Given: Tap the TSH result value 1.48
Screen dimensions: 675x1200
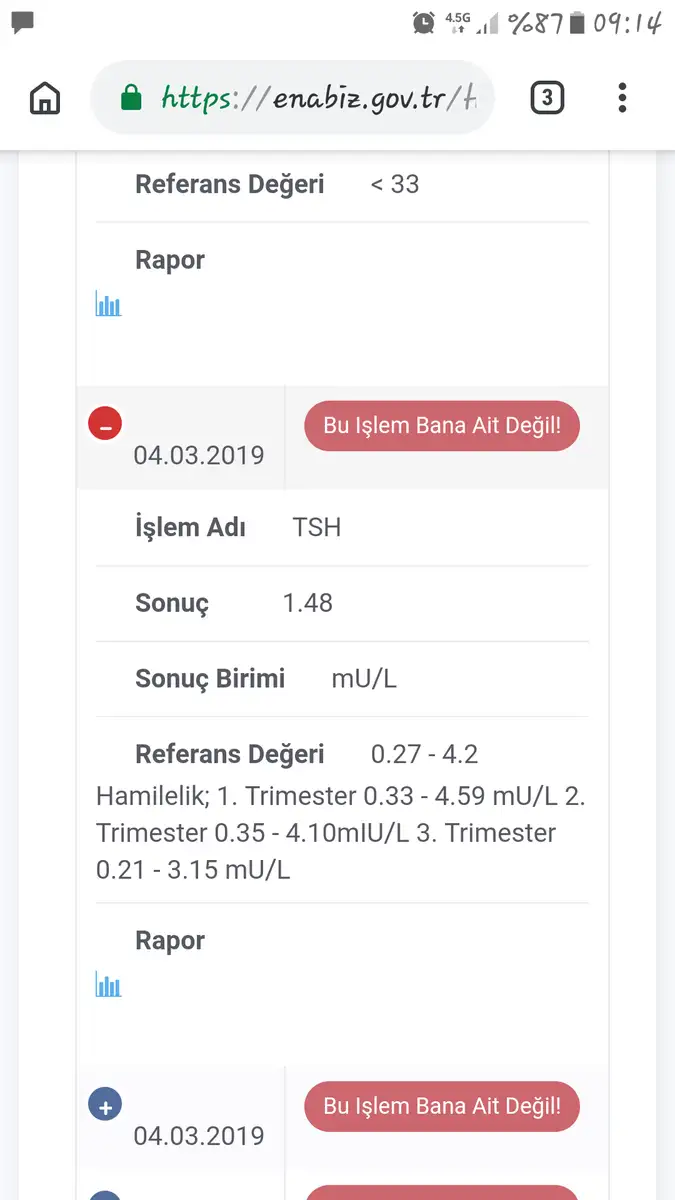Looking at the screenshot, I should [307, 603].
